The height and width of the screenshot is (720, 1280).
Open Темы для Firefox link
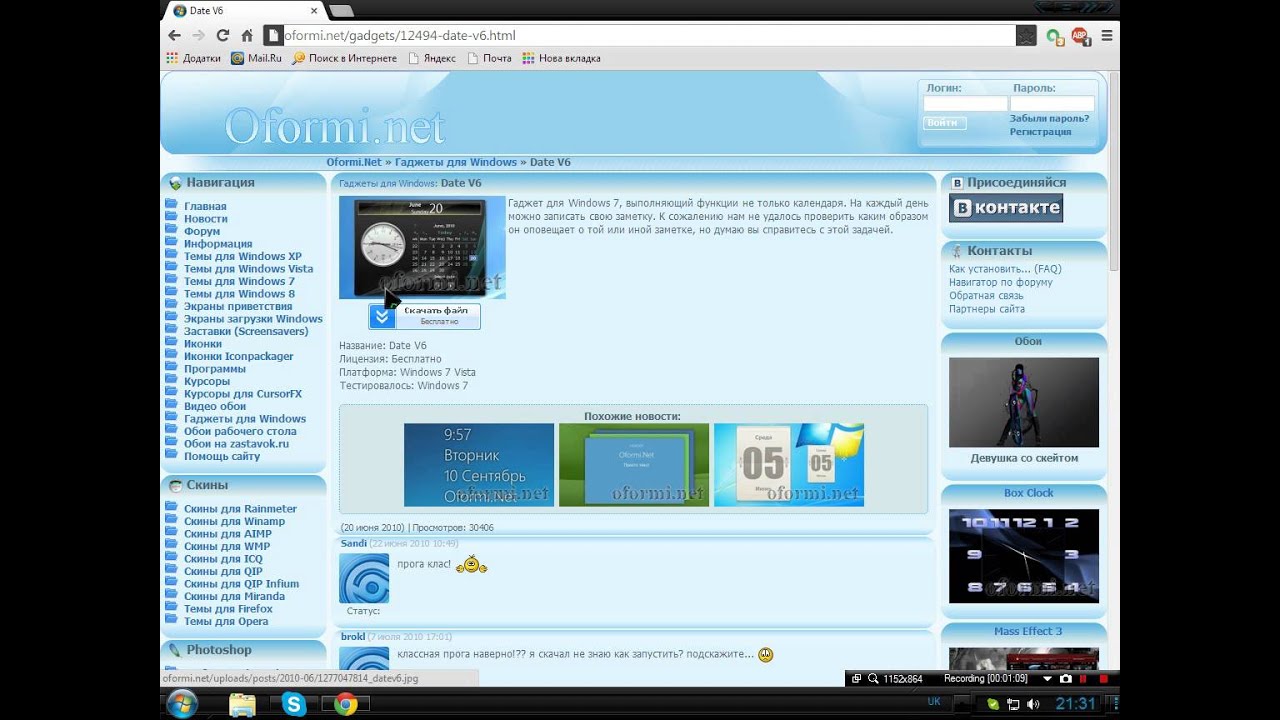(x=228, y=609)
